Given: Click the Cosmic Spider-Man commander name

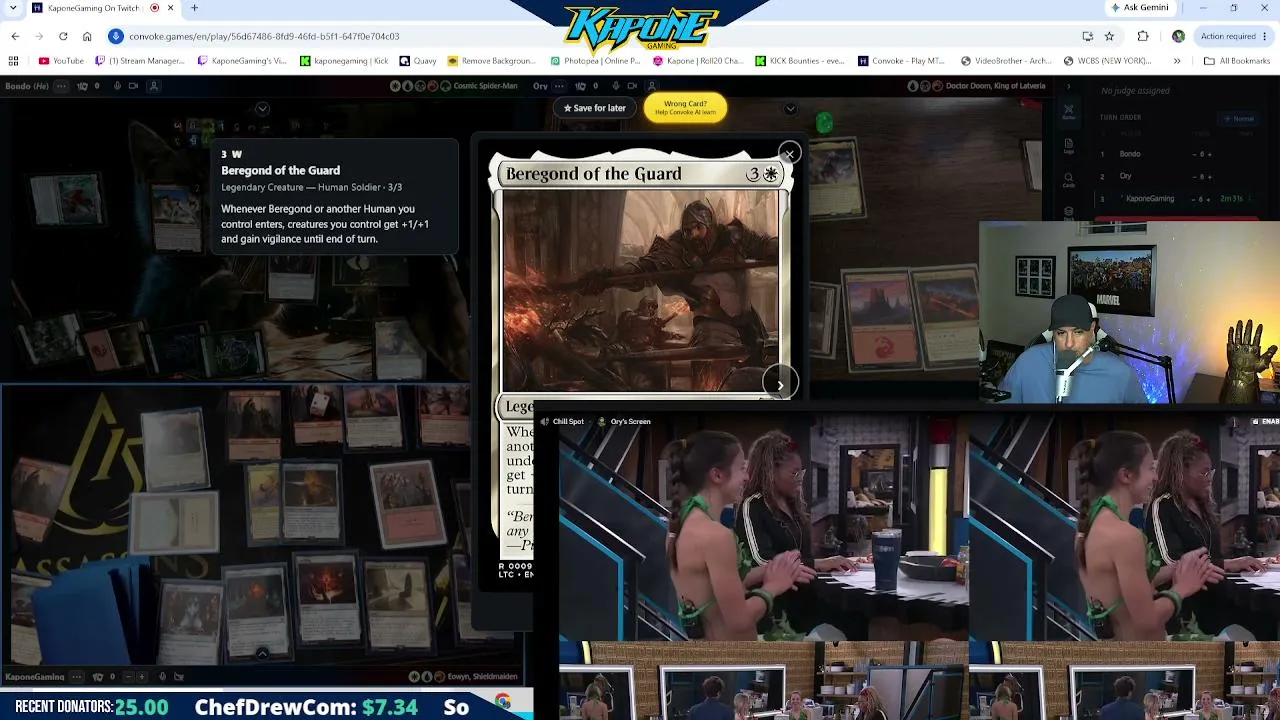Looking at the screenshot, I should point(485,86).
